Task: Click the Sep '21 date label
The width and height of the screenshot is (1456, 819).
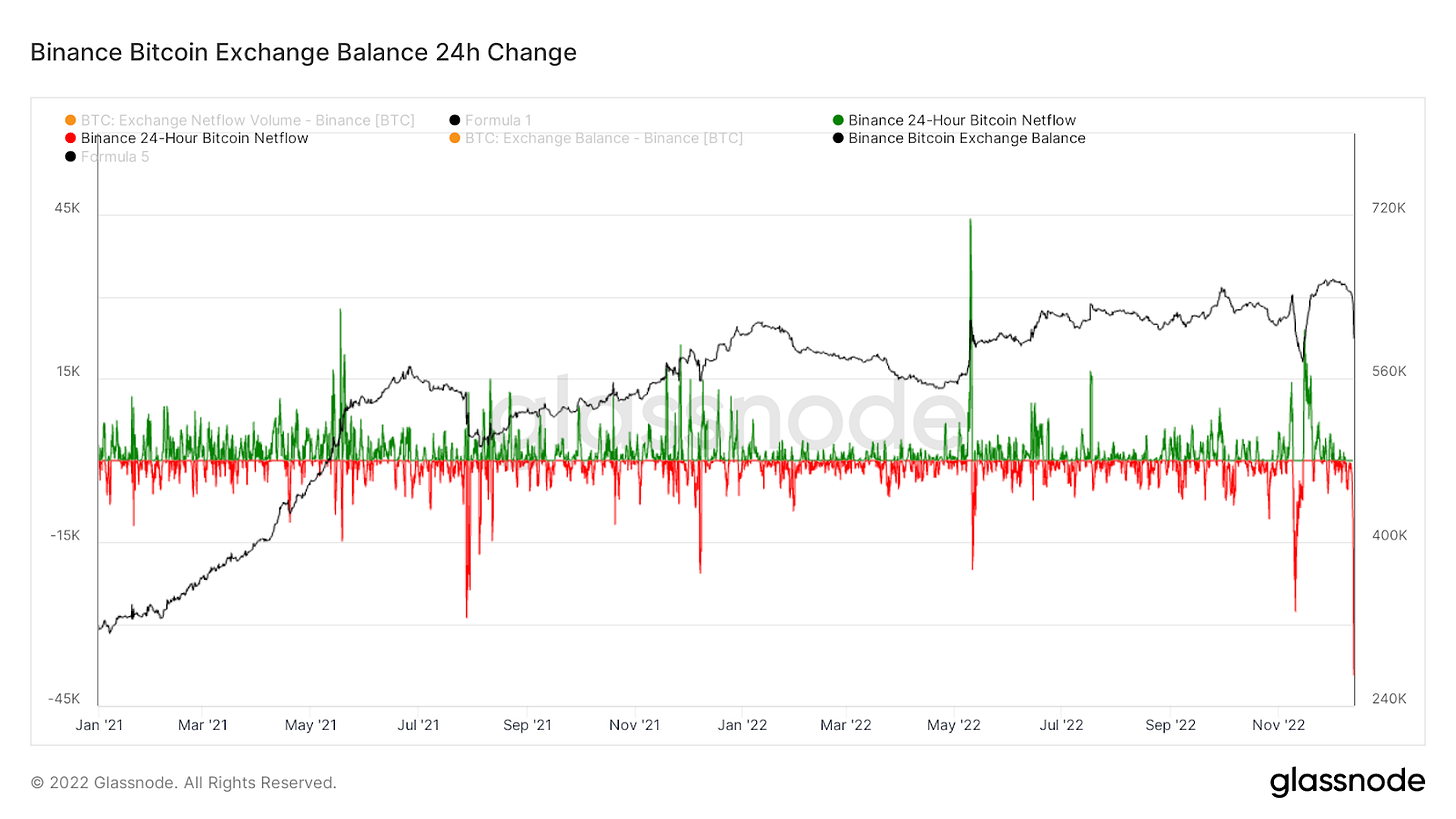Action: 527,725
